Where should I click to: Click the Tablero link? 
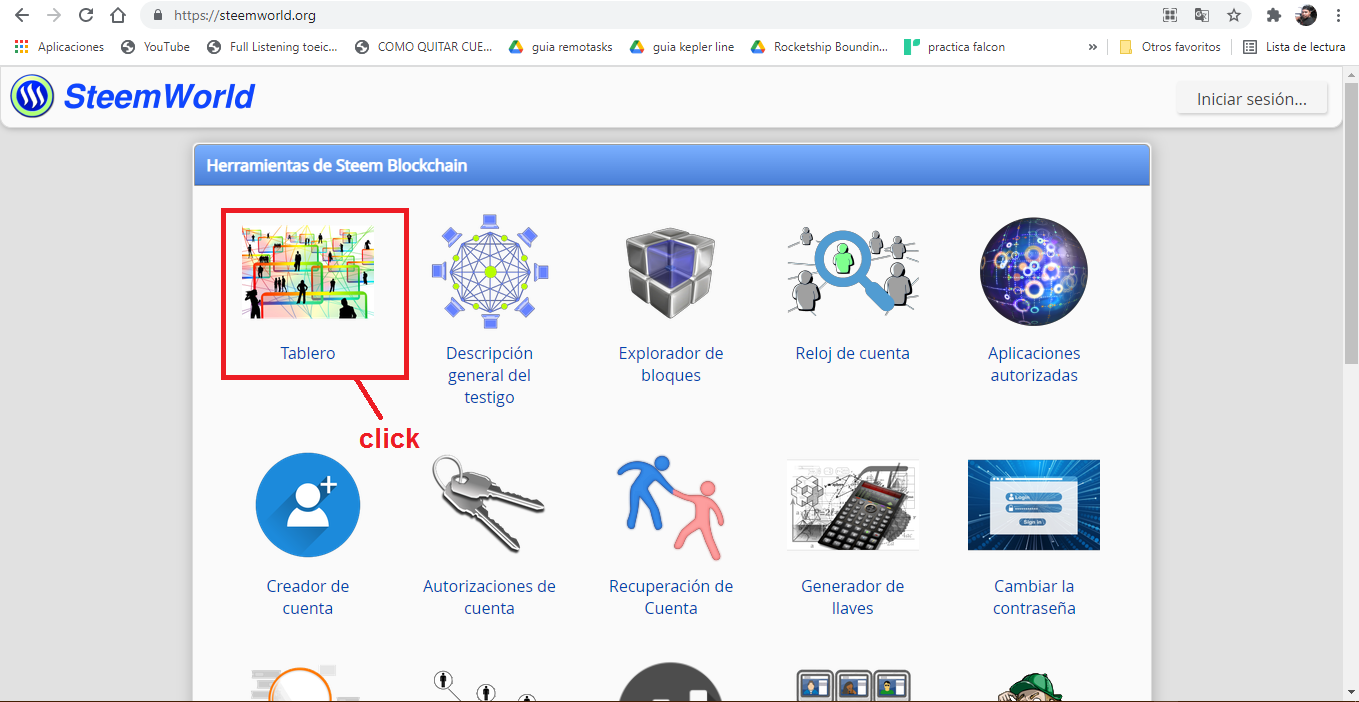(x=308, y=353)
